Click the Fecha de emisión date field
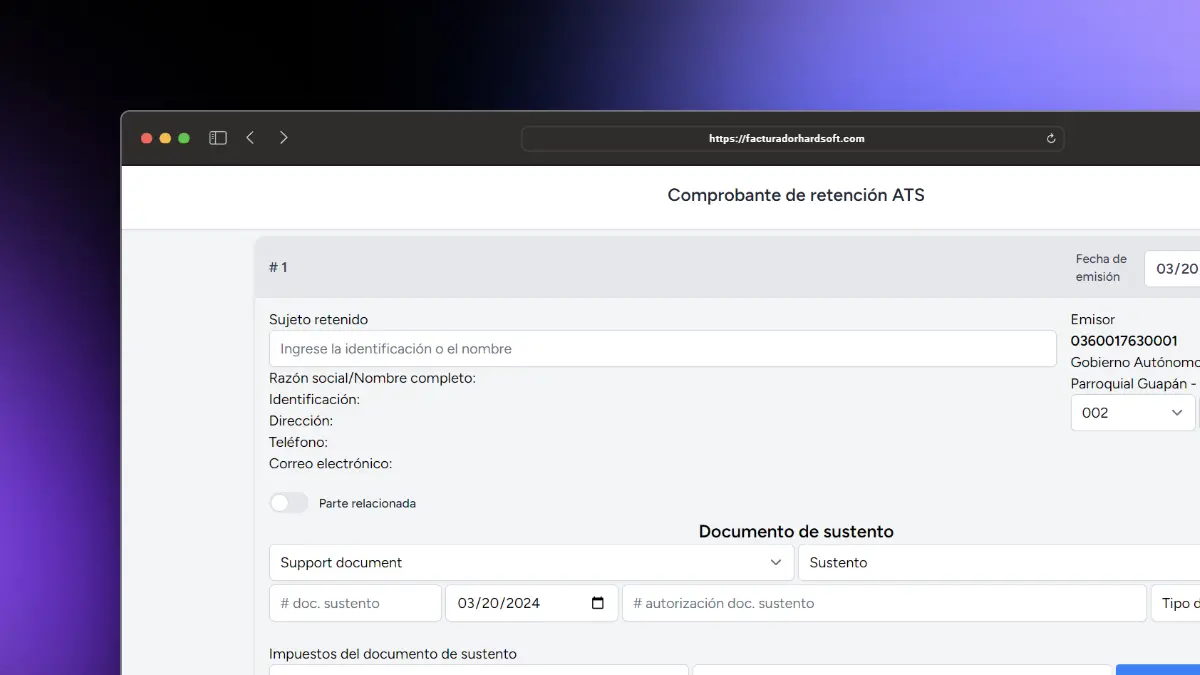The height and width of the screenshot is (675, 1200). click(1174, 269)
